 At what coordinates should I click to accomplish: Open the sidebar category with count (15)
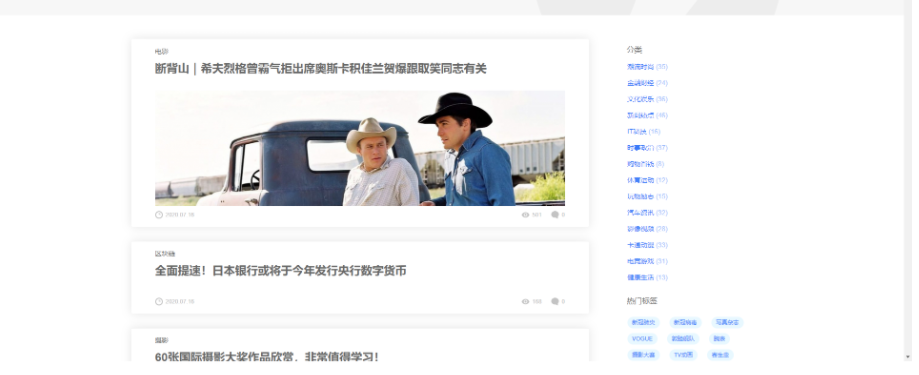[x=647, y=196]
